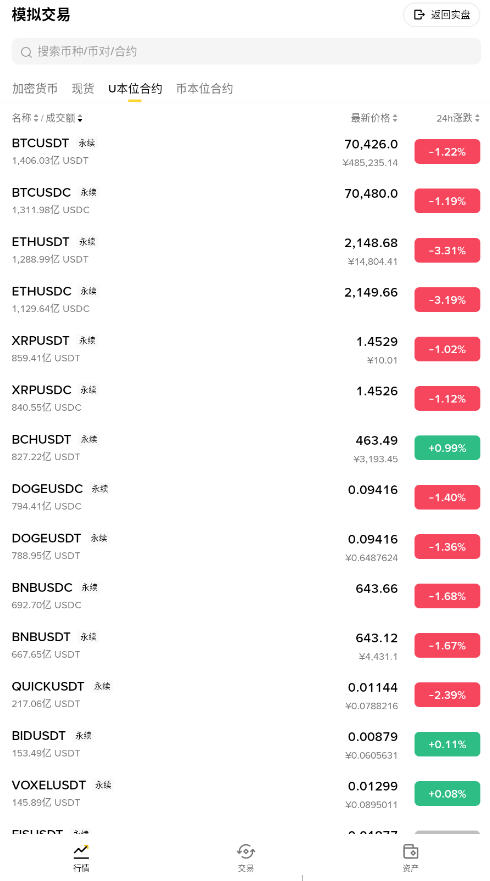490x881 pixels.
Task: Sort by 成交额 arrows
Action: 80,119
